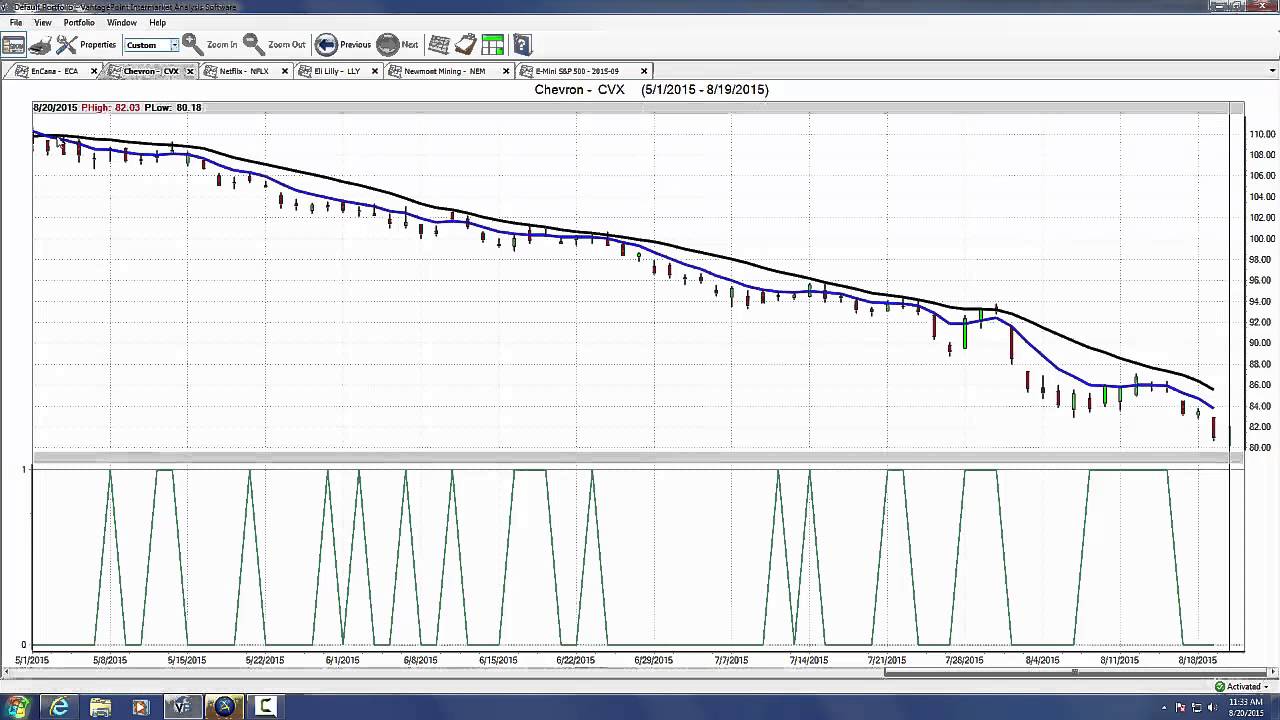Click the Properties label in toolbar
Viewport: 1280px width, 720px height.
(x=98, y=45)
